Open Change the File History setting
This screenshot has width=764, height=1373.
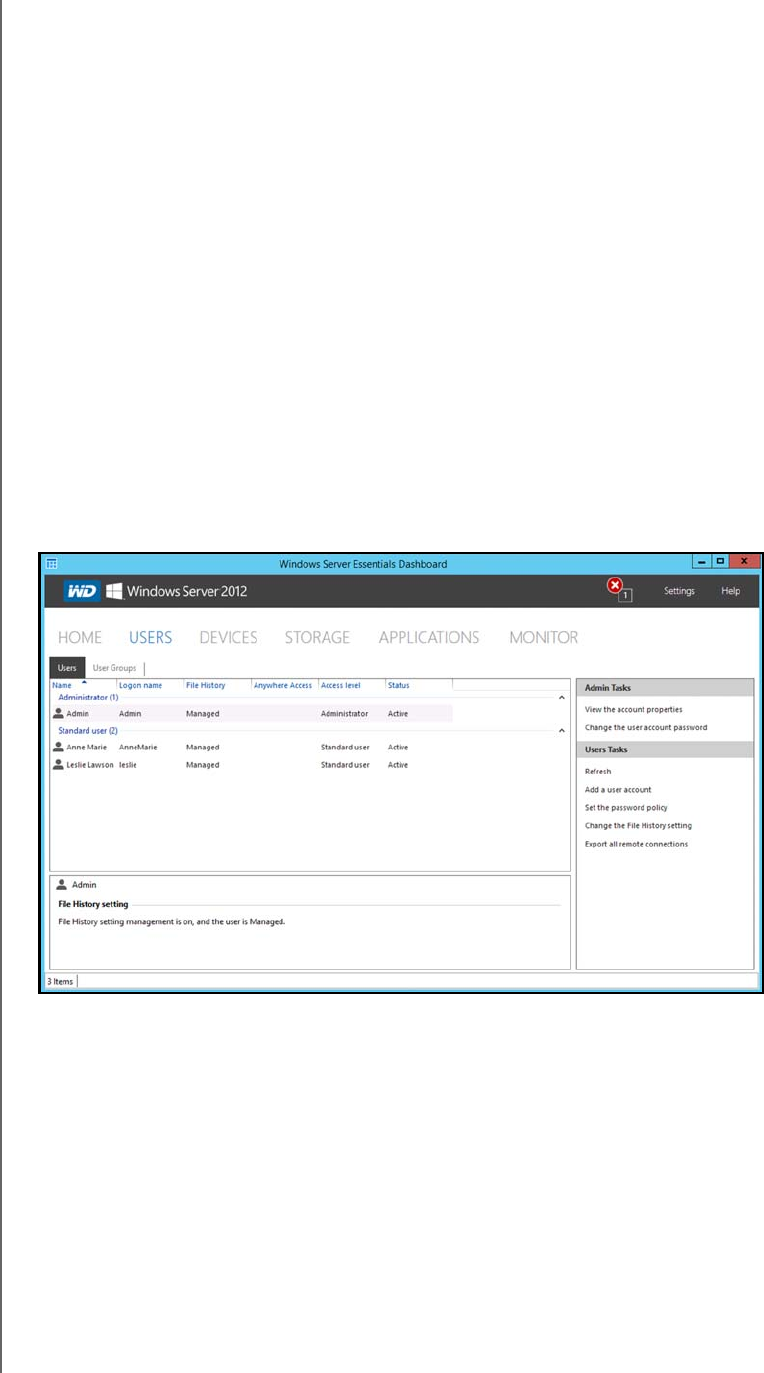pos(638,826)
